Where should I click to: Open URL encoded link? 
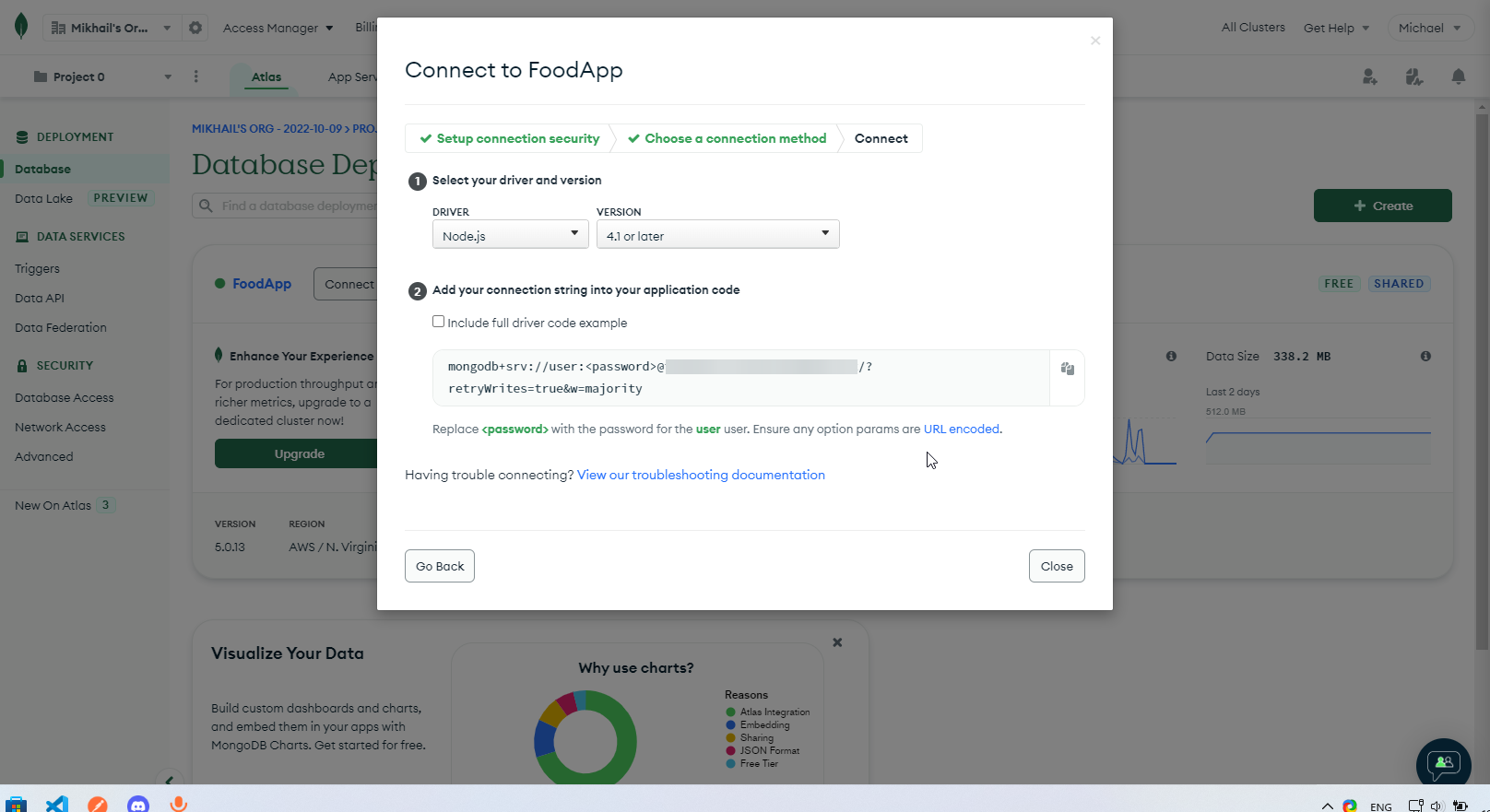[962, 429]
